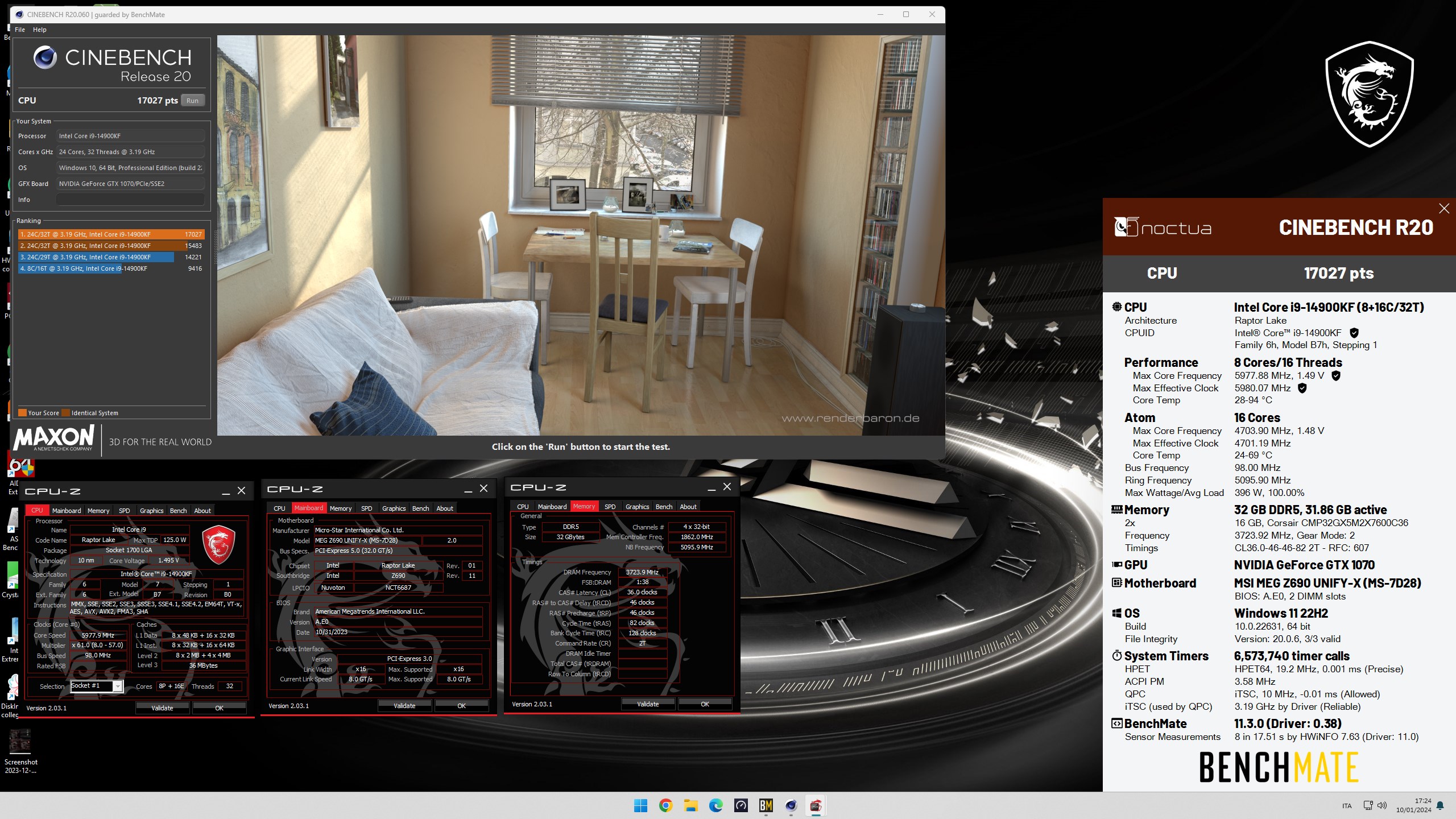This screenshot has width=1456, height=819.
Task: Click the MAXON logo in Cinebench
Action: [53, 438]
